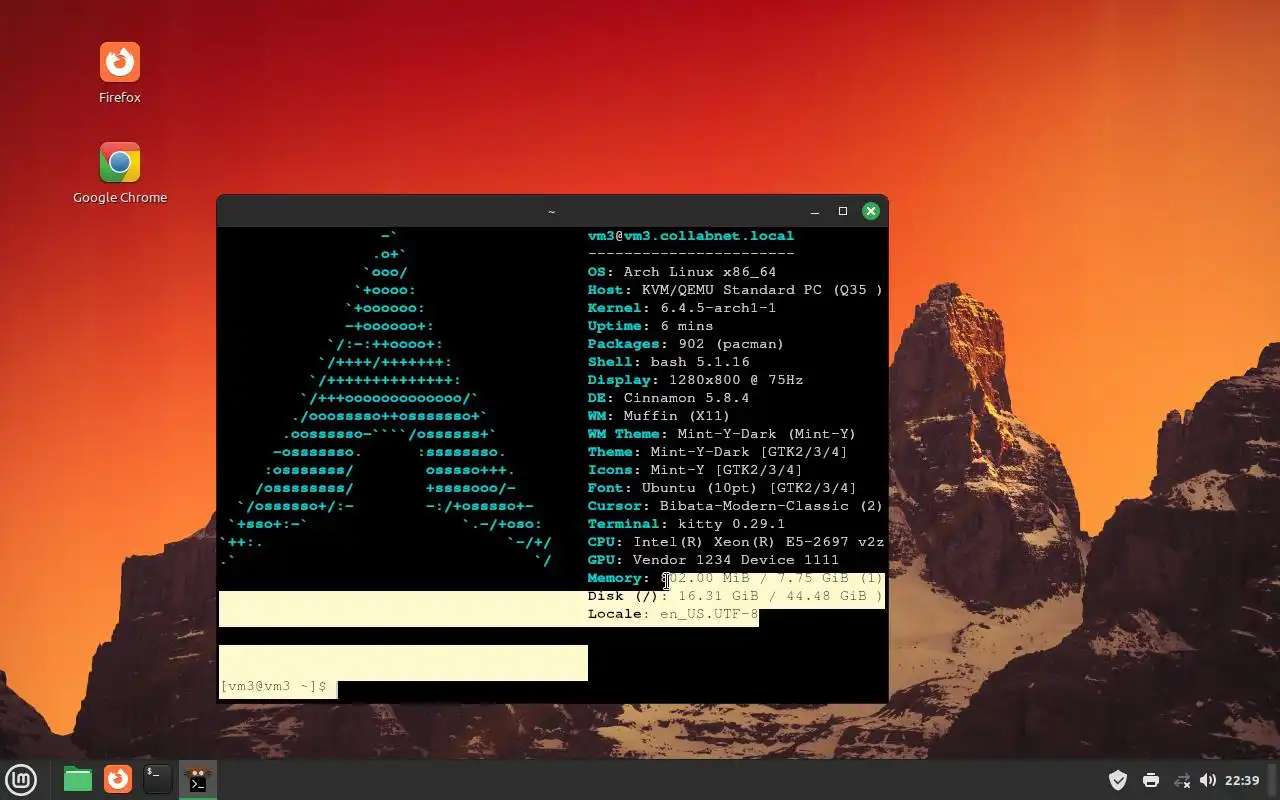Image resolution: width=1280 pixels, height=800 pixels.
Task: Select the kitty terminal task in the panel
Action: pyautogui.click(x=198, y=779)
